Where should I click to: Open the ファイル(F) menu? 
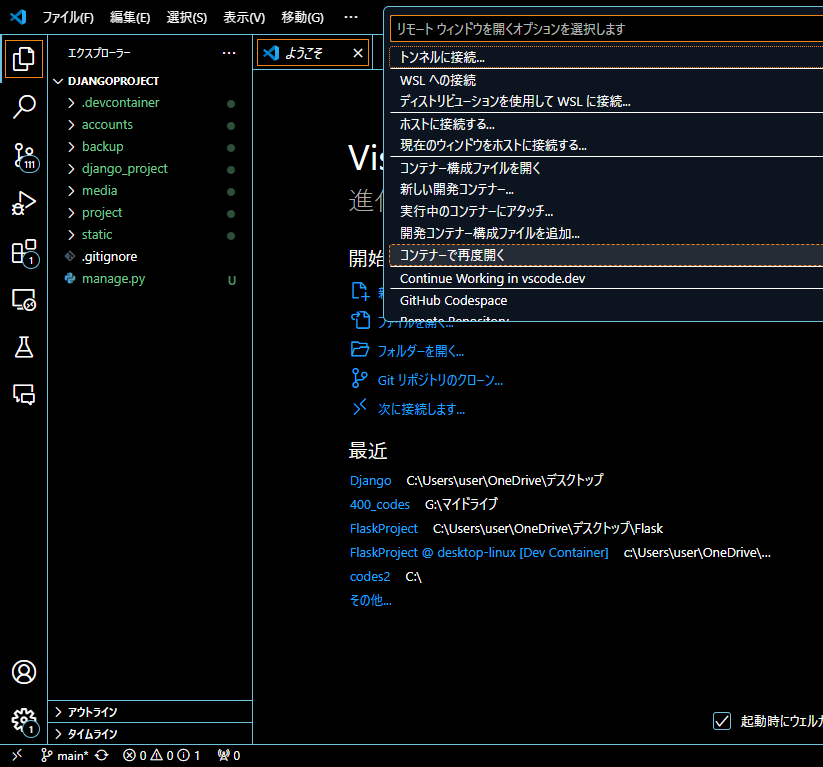[x=68, y=17]
